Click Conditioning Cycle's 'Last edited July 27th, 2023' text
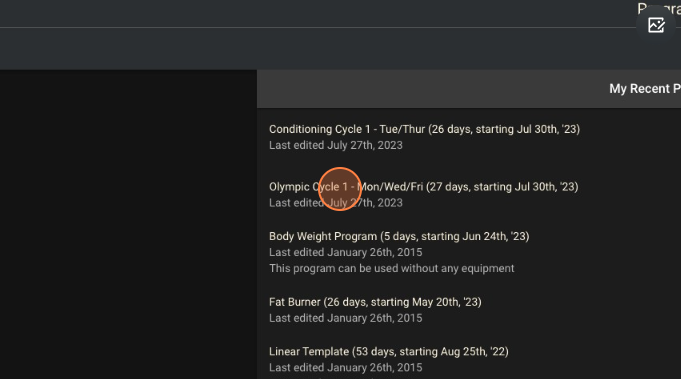681x379 pixels. pos(336,145)
